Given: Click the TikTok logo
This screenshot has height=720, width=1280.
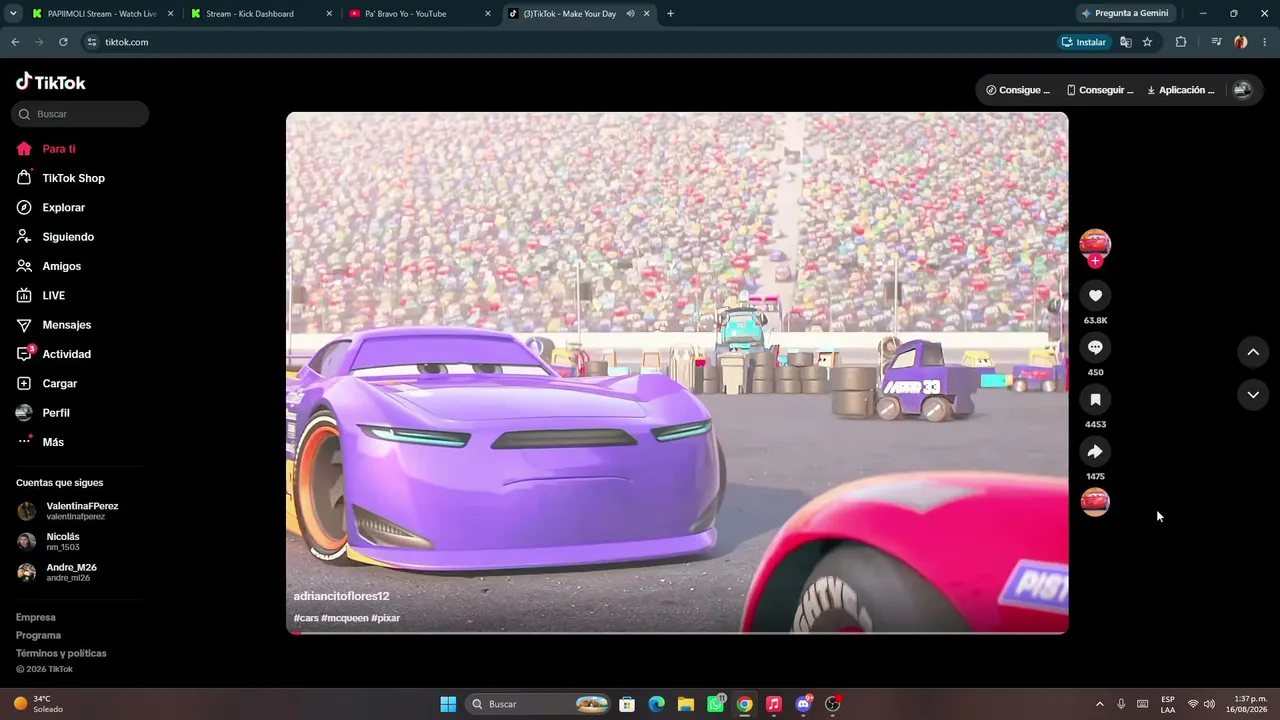Looking at the screenshot, I should point(51,82).
